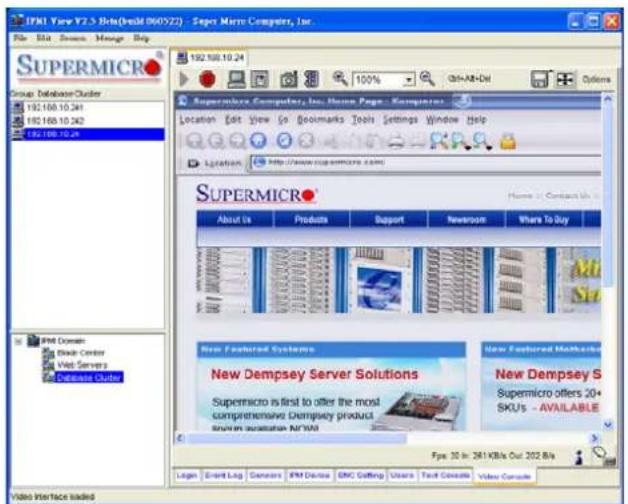The width and height of the screenshot is (628, 504).
Task: Open Where To Buy navigation item
Action: 544,219
